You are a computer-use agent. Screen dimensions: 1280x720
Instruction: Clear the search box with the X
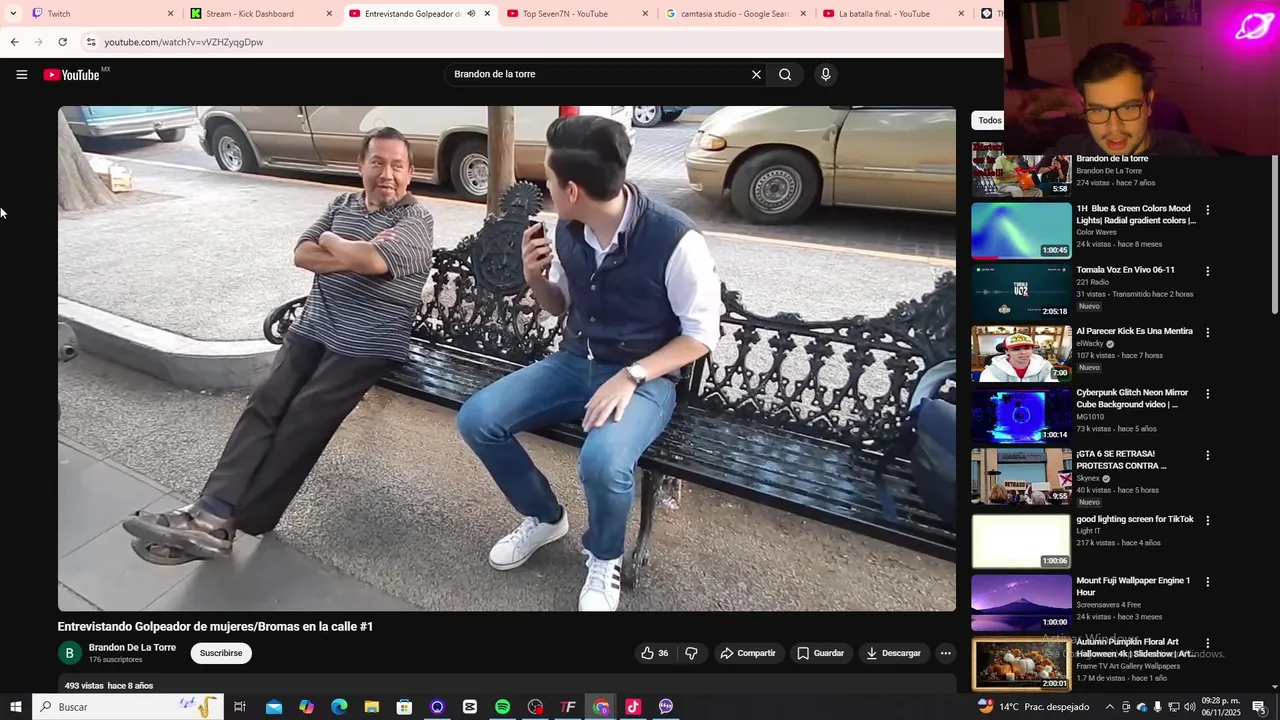click(x=756, y=74)
